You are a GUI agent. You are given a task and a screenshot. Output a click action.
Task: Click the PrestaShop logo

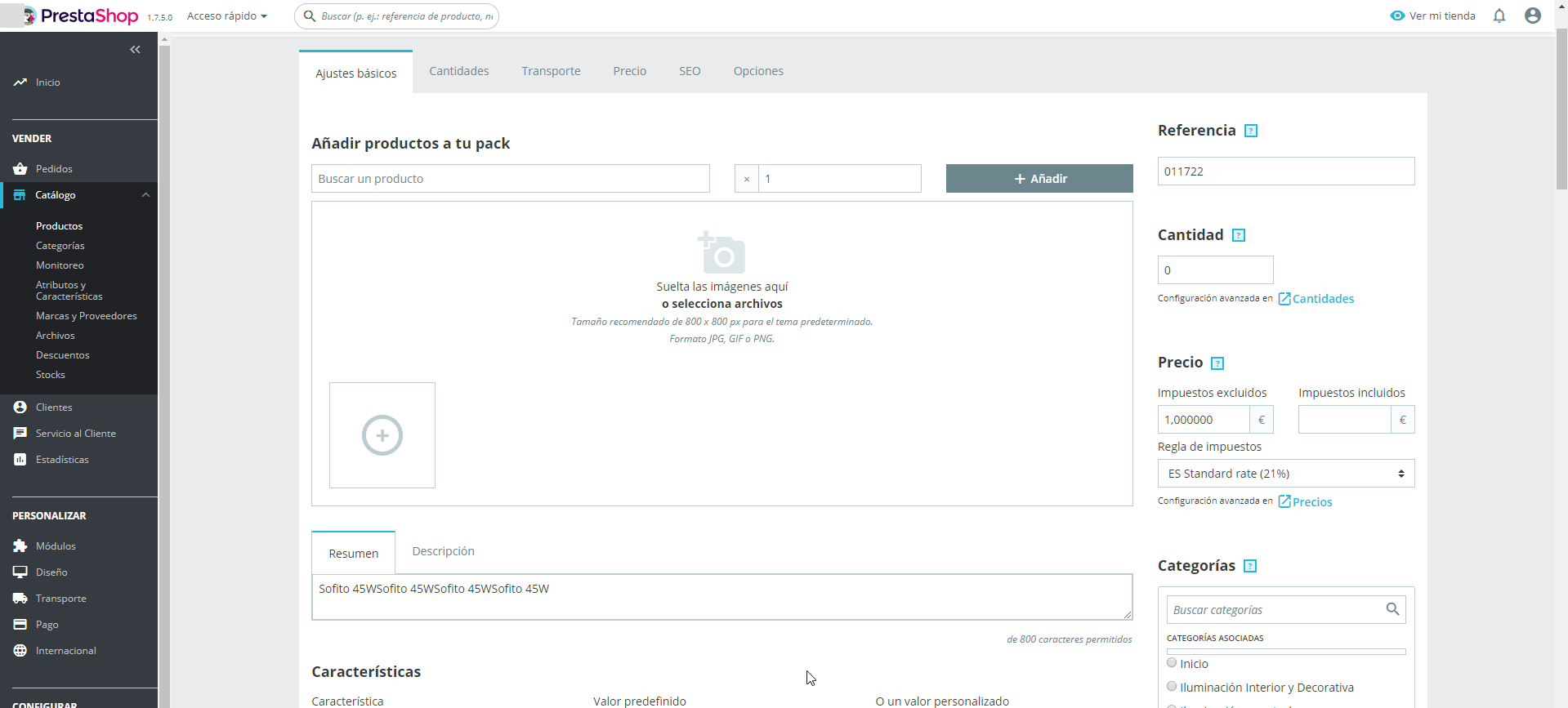80,16
